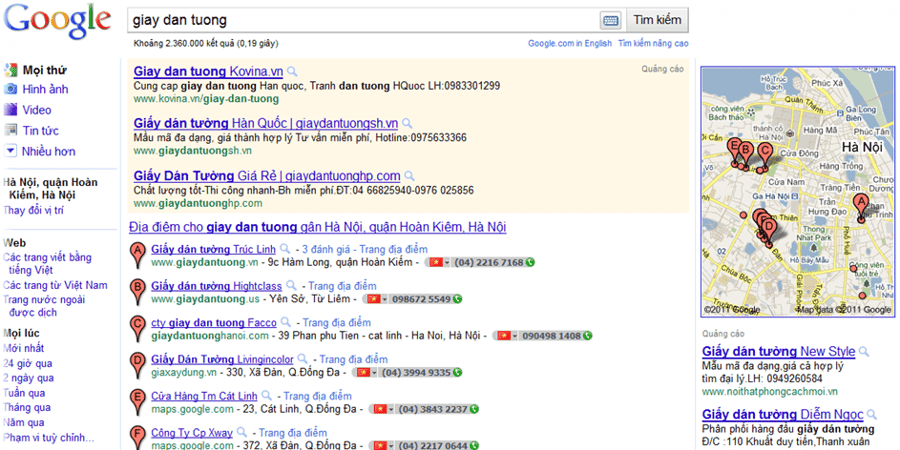Click red map pin C in results list
The height and width of the screenshot is (450, 900).
pyautogui.click(x=137, y=329)
